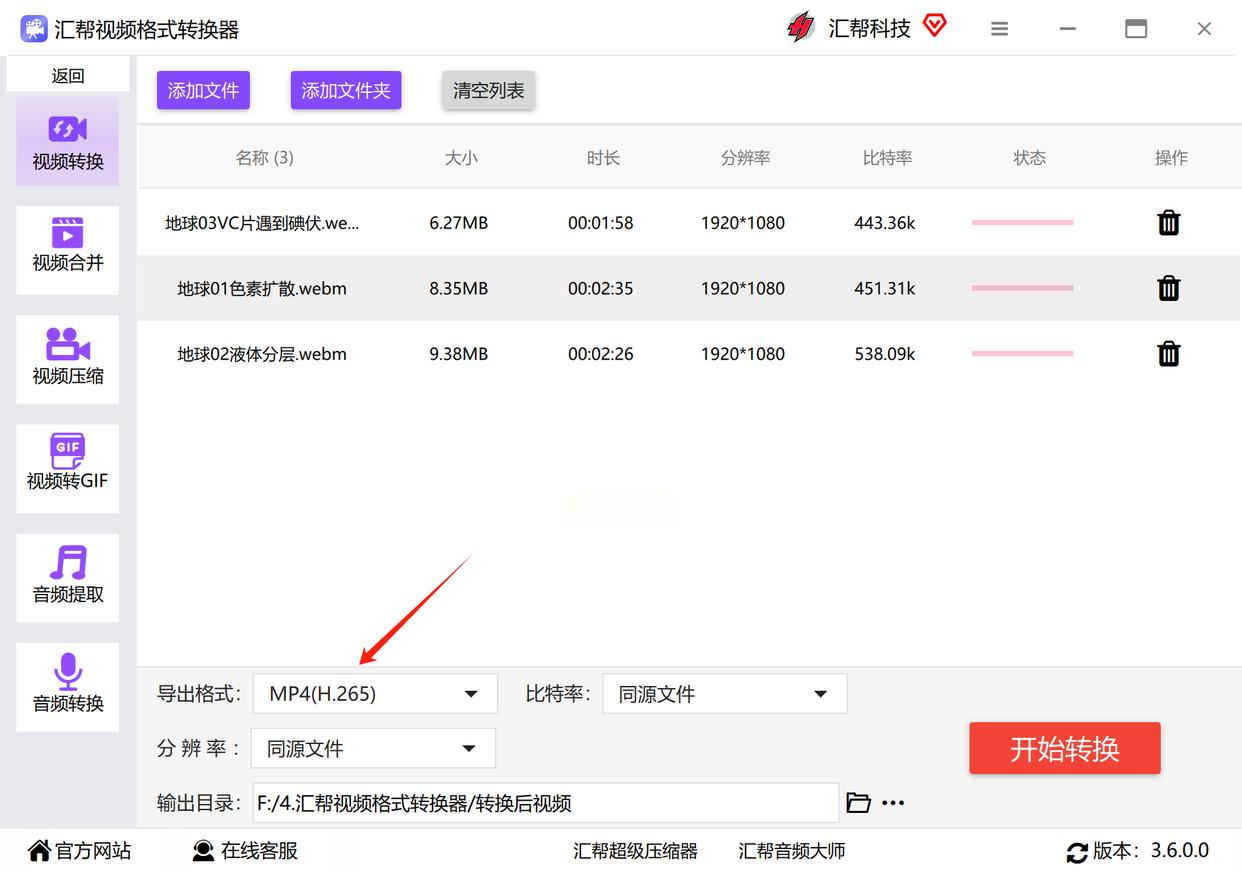Click the 返回 button
Image resolution: width=1242 pixels, height=873 pixels.
coord(68,76)
